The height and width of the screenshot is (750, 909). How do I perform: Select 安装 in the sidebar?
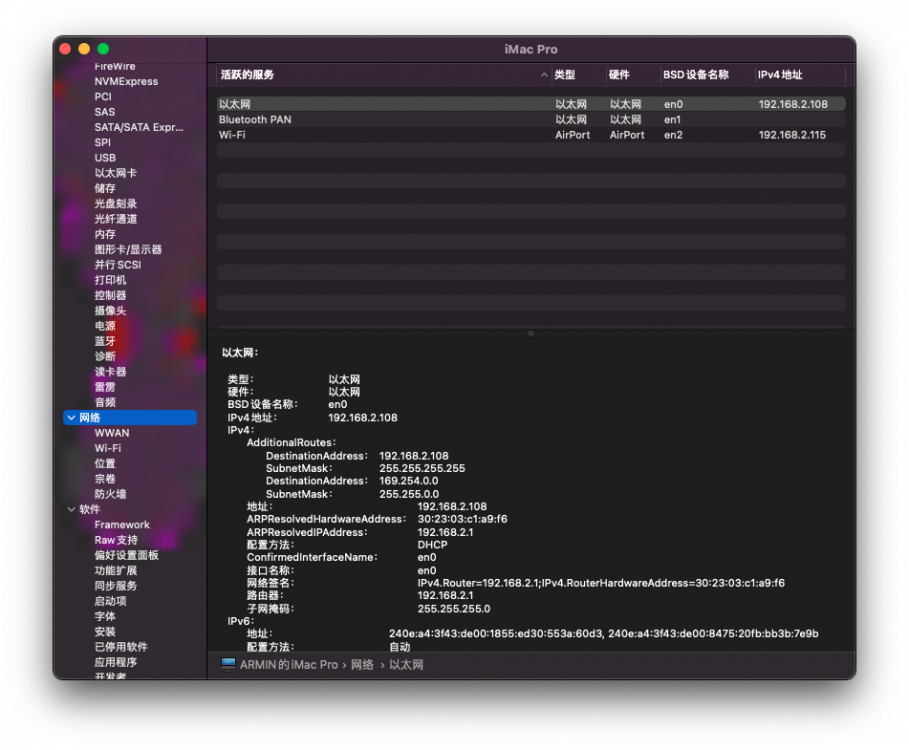coord(105,632)
